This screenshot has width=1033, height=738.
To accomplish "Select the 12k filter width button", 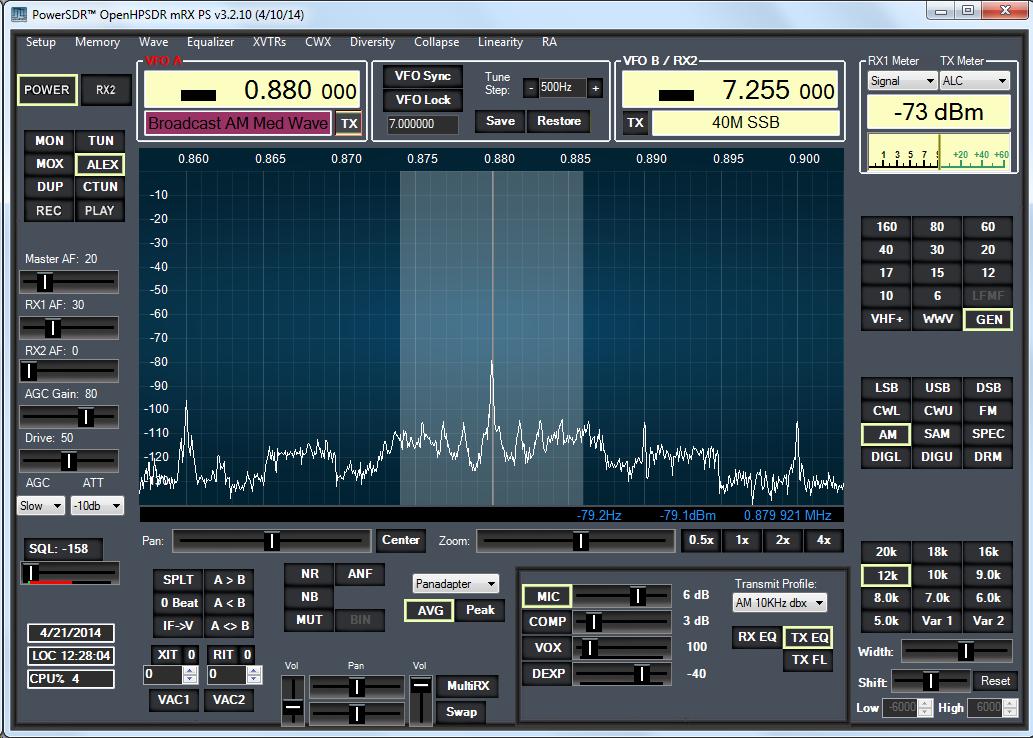I will 886,575.
